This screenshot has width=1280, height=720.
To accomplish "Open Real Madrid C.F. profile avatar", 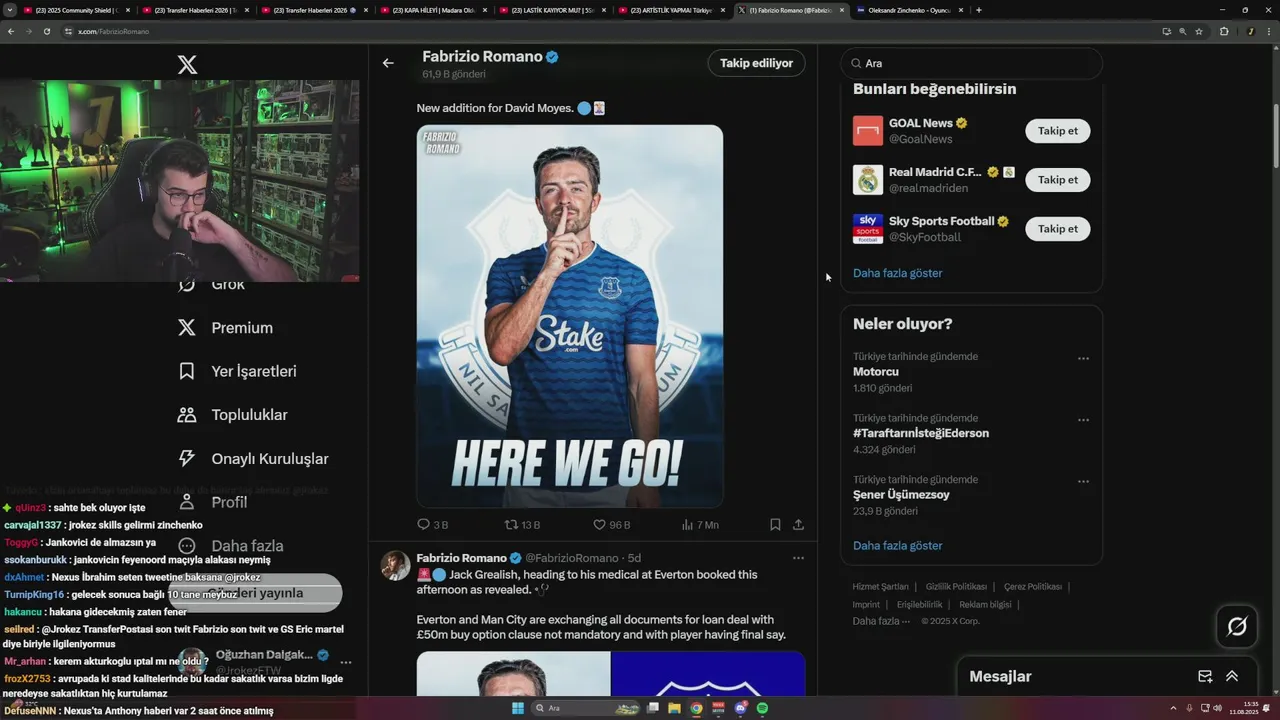I will (x=868, y=180).
